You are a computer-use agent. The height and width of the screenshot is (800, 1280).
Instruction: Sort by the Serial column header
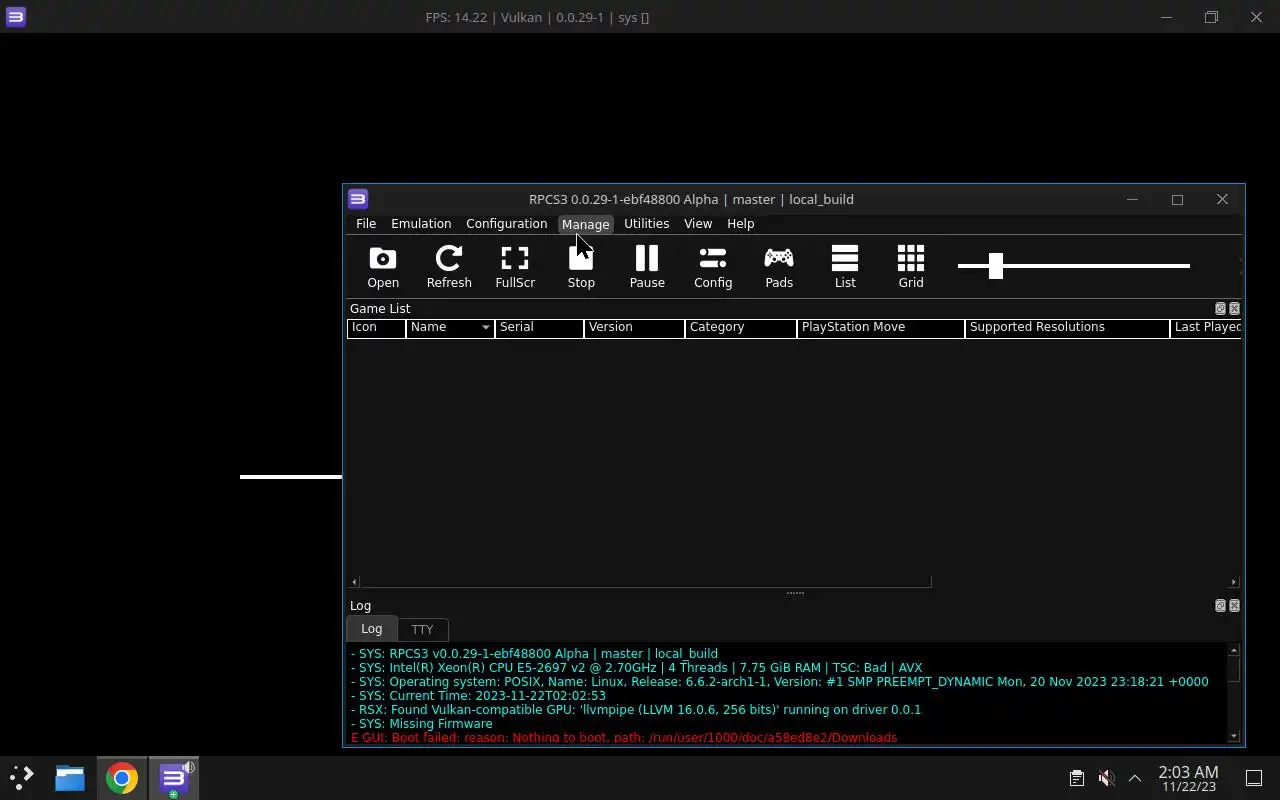click(539, 327)
